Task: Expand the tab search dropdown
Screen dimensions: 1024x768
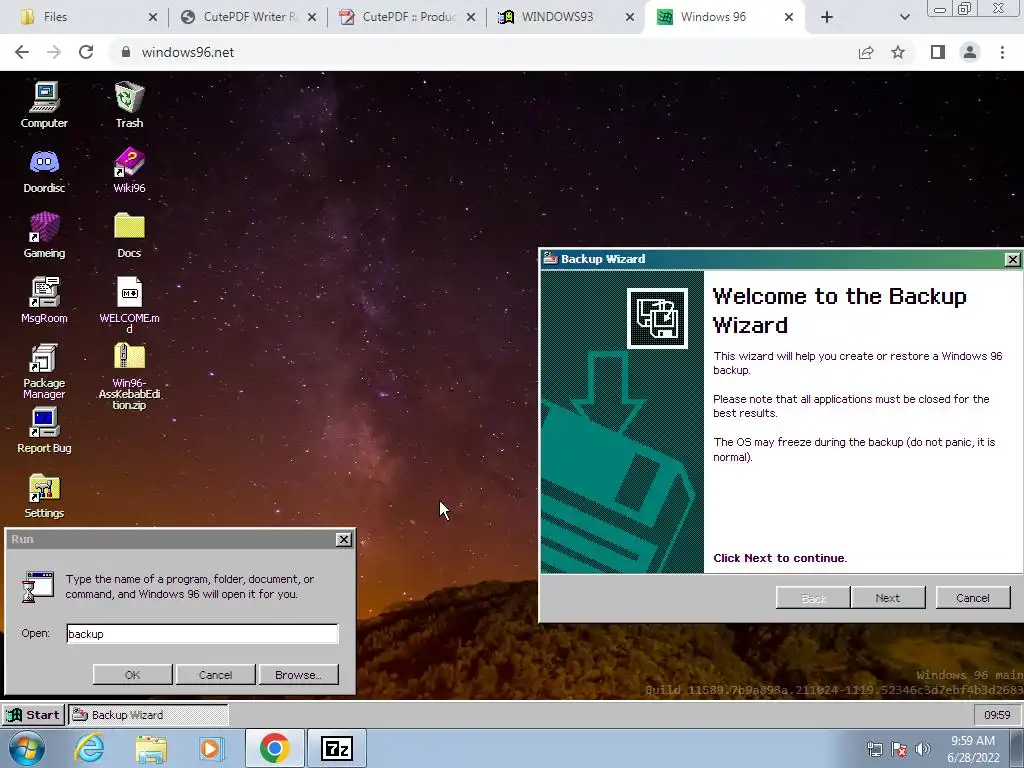Action: [904, 17]
